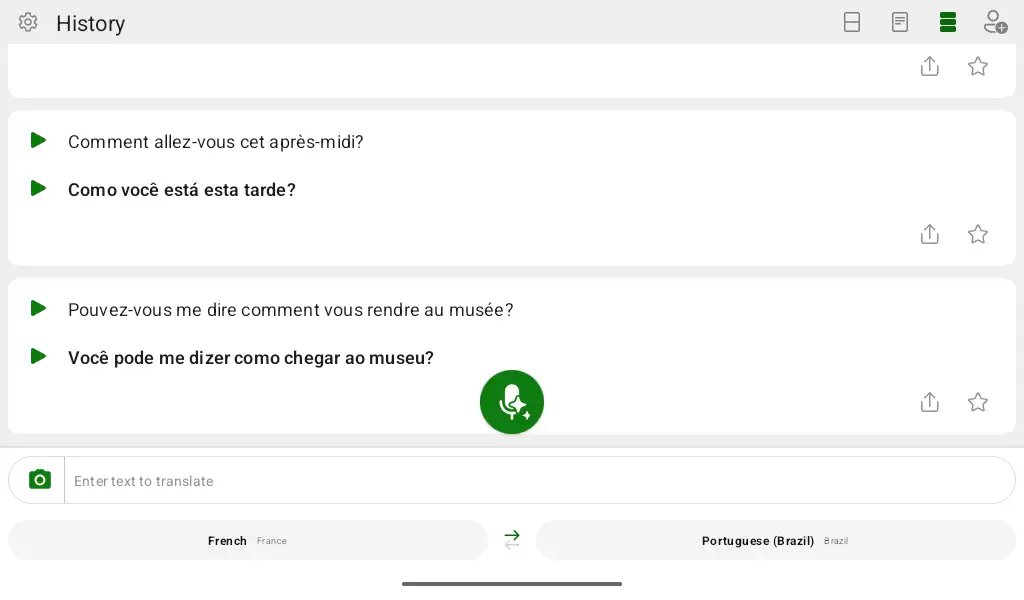Switch to single-page document view icon
This screenshot has width=1024, height=600.
click(900, 23)
